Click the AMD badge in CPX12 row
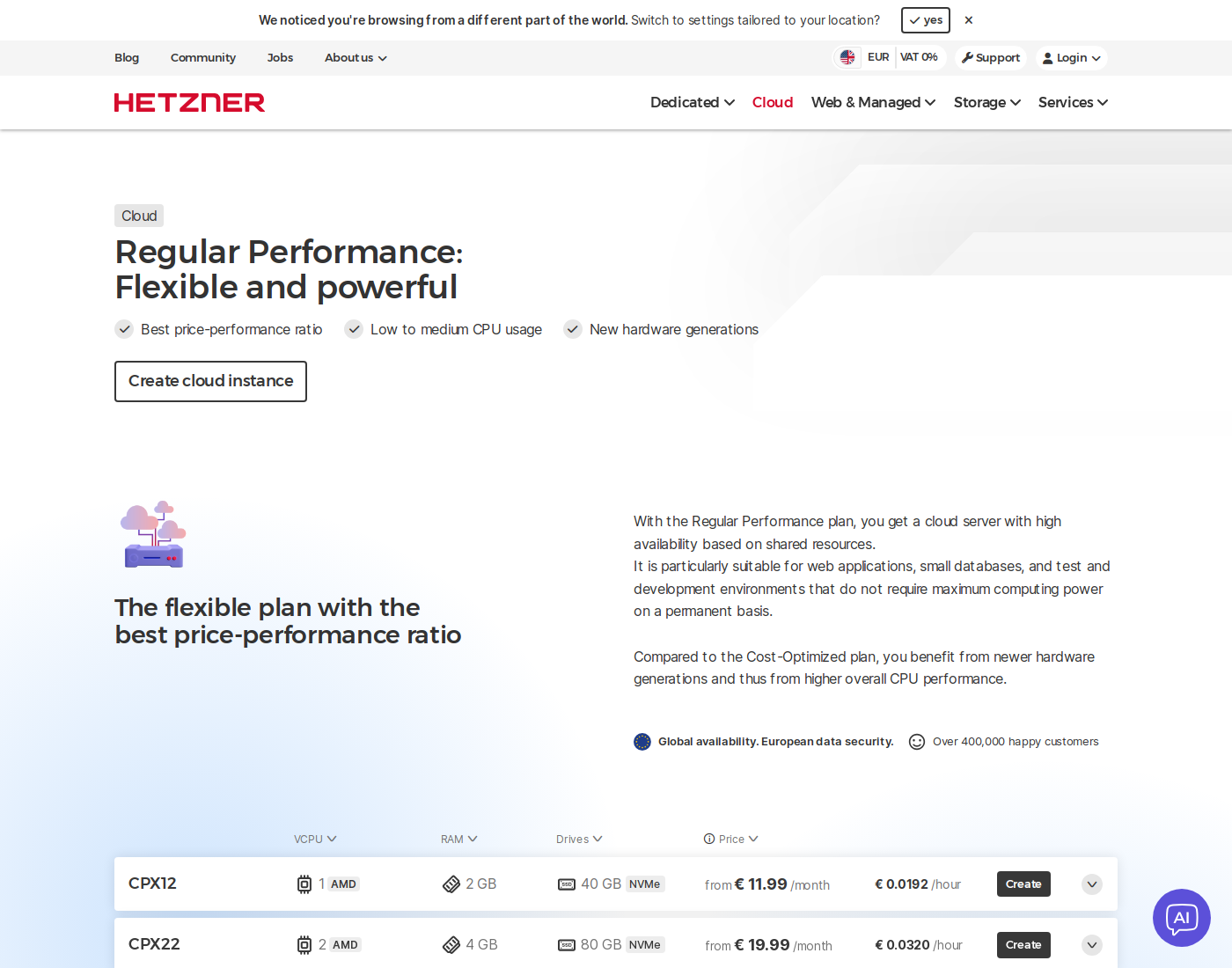The image size is (1232, 968). [343, 884]
